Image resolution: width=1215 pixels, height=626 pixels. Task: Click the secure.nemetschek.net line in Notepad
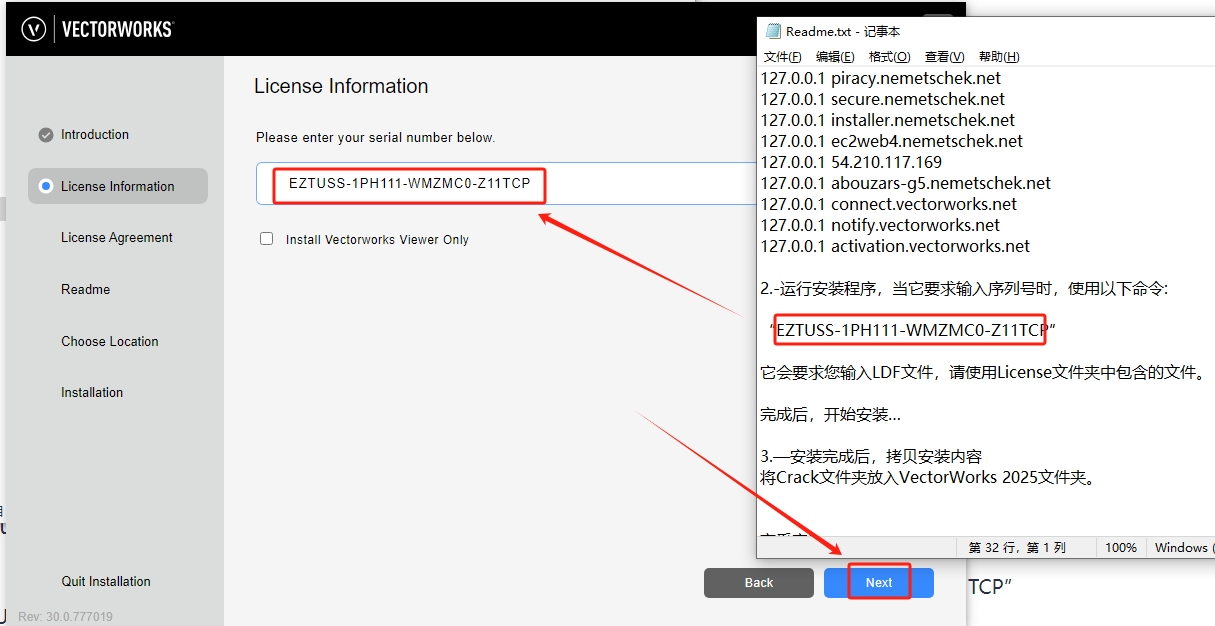point(883,99)
